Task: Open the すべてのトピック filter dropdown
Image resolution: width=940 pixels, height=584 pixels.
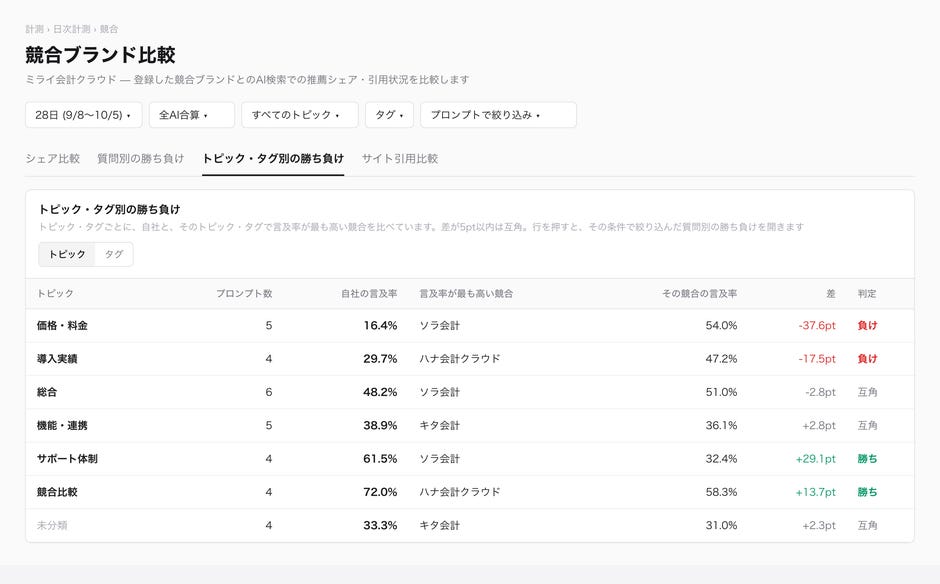Action: (x=300, y=115)
